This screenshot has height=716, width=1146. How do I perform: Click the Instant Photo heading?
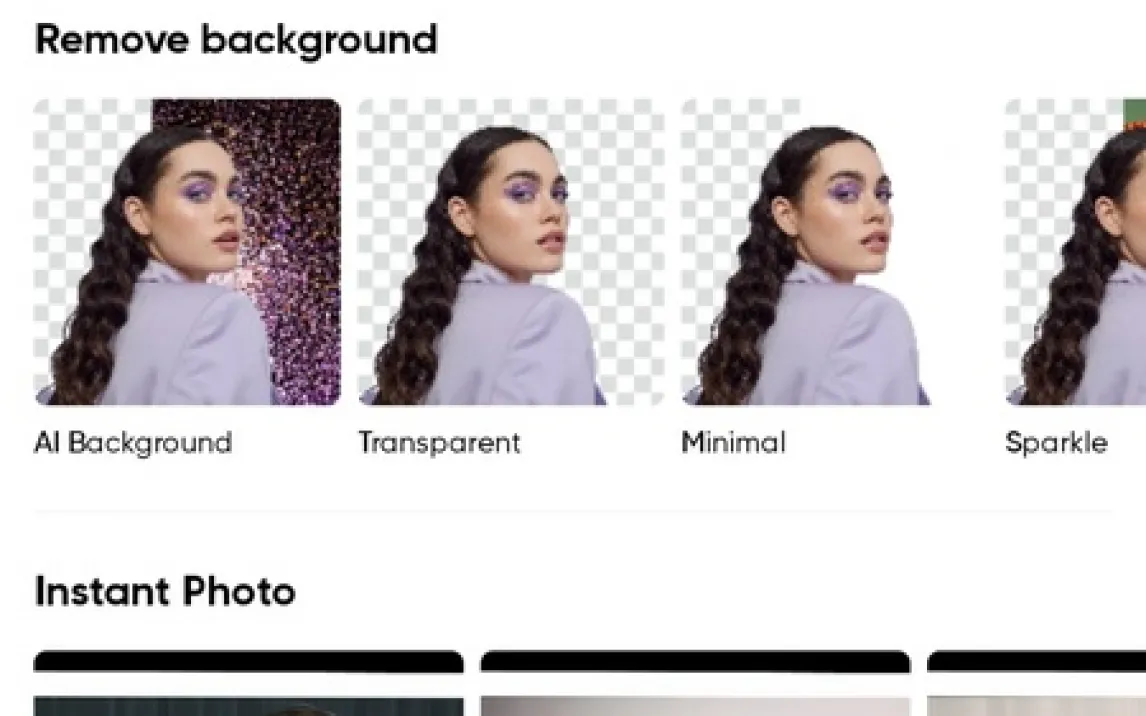click(165, 591)
